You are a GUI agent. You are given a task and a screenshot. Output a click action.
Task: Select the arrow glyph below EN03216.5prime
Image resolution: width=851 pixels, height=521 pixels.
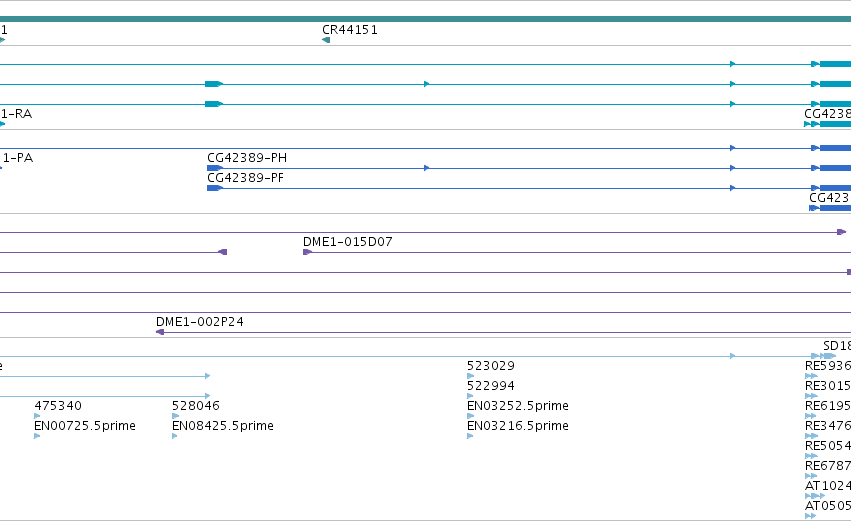[470, 436]
